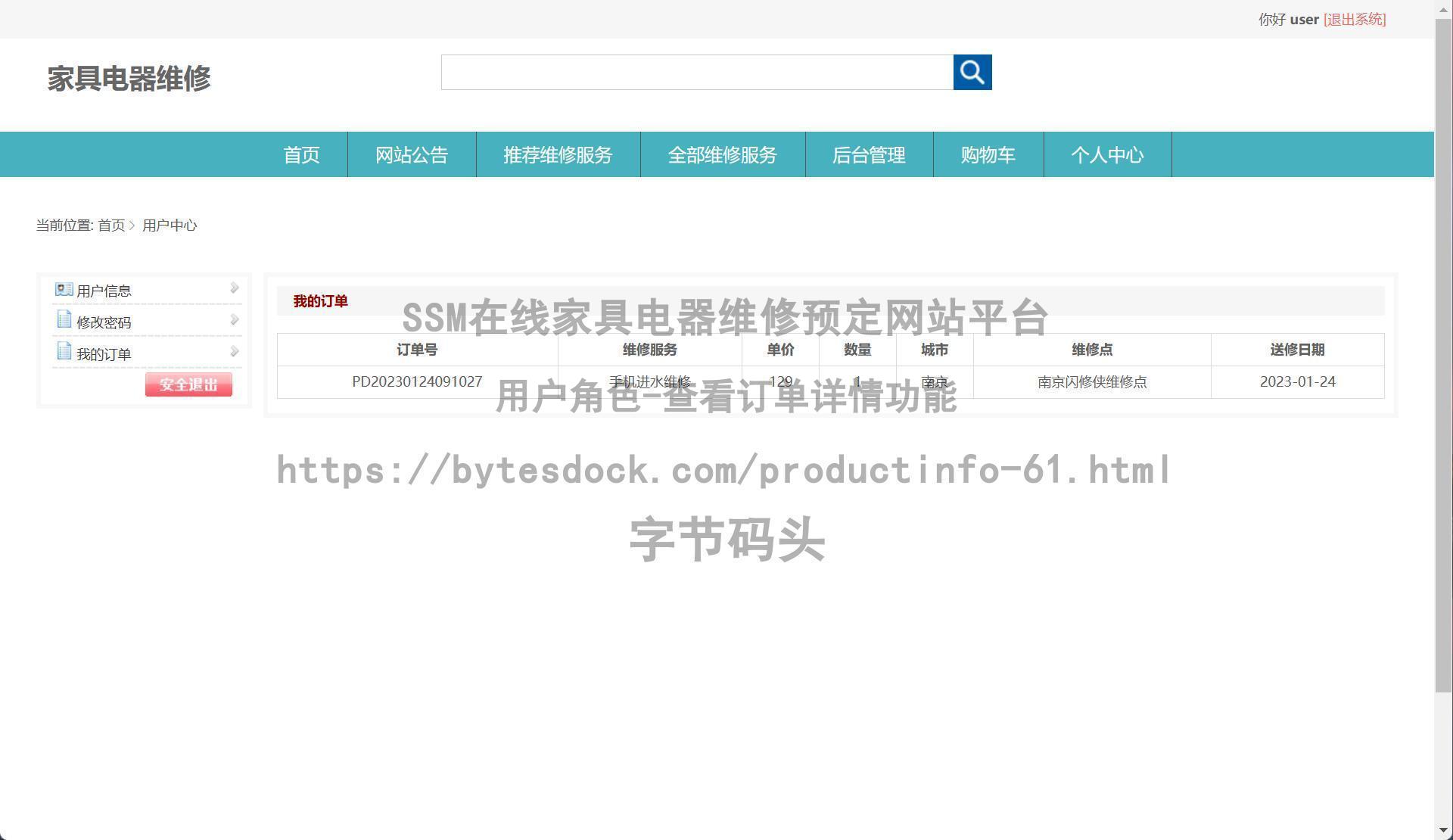Click the magnifier search icon button

coord(972,73)
